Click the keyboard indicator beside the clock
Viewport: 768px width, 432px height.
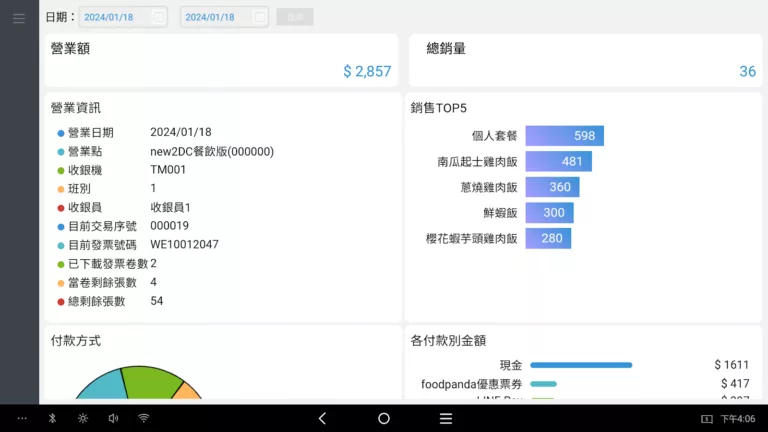[x=706, y=418]
